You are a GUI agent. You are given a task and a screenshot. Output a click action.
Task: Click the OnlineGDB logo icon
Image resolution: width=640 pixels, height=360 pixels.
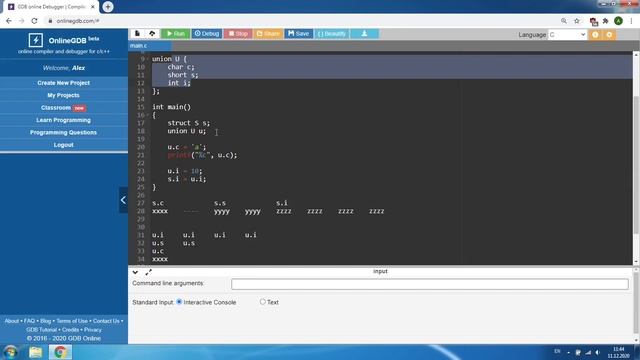36,40
